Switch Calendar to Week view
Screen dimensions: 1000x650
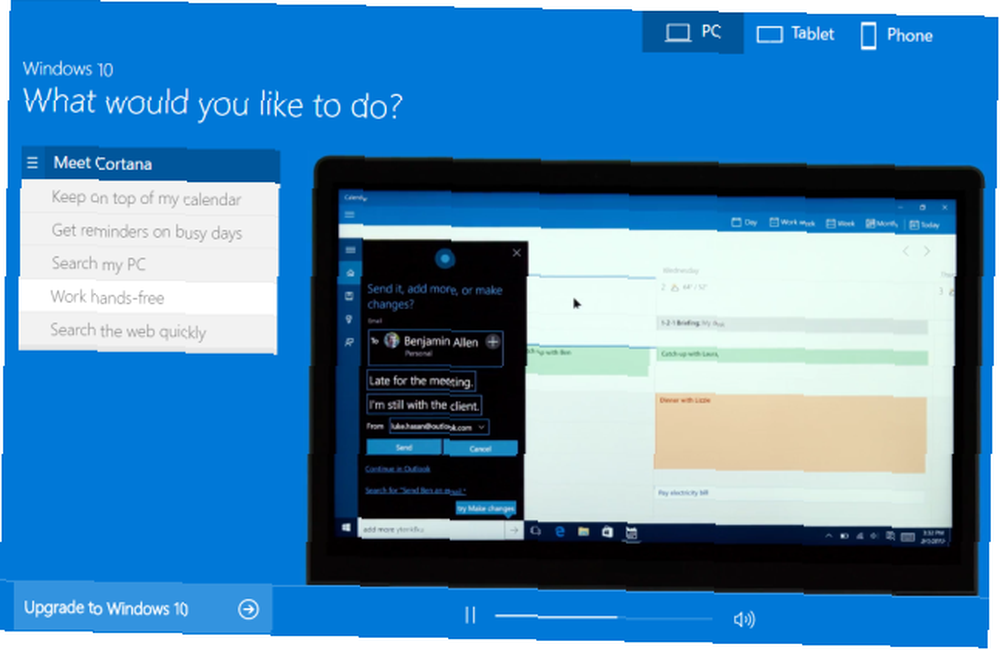pos(840,223)
